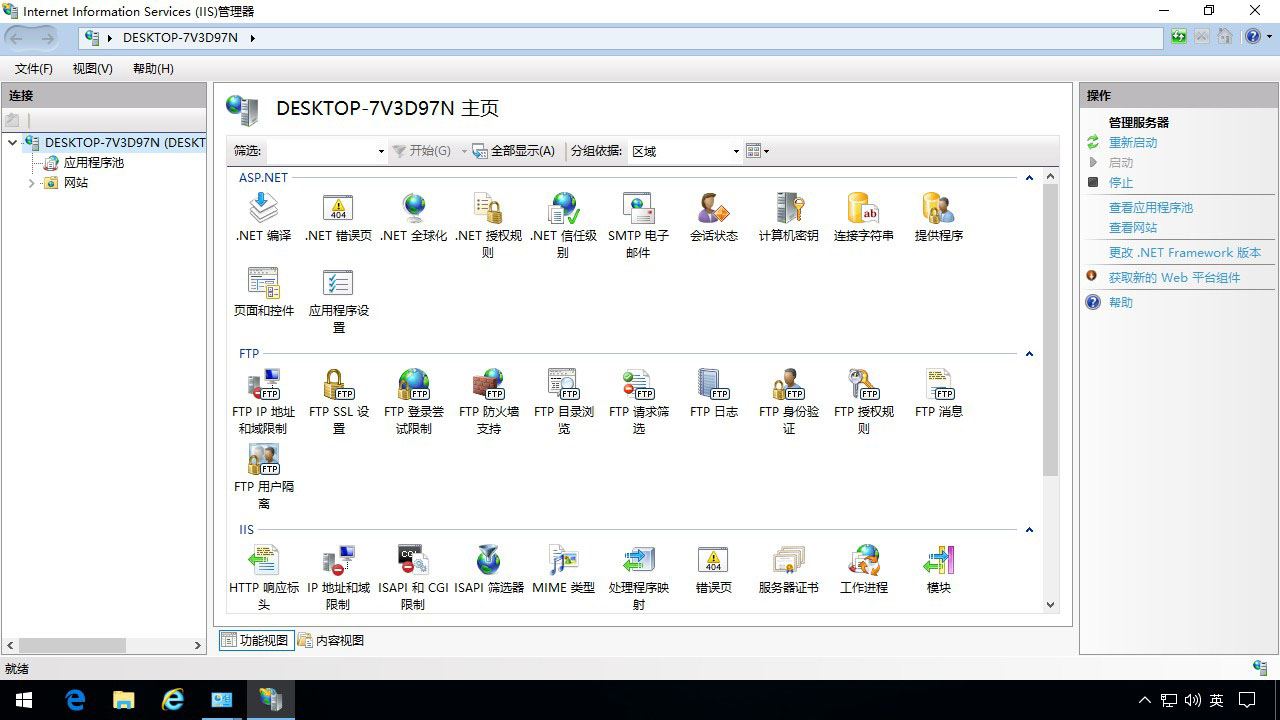Collapse the IIS group section
Image resolution: width=1280 pixels, height=720 pixels.
click(x=1029, y=530)
